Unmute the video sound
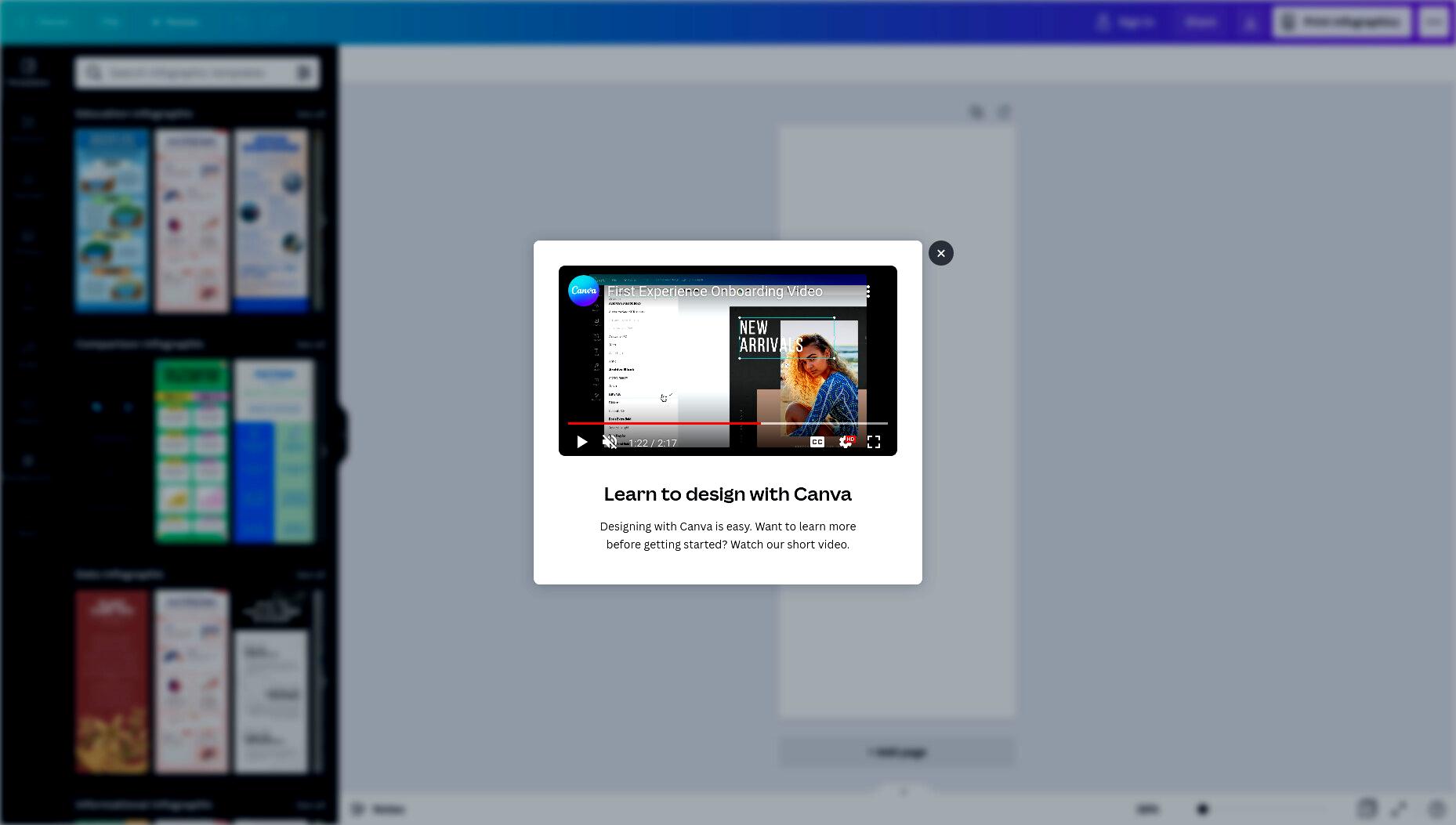 [610, 442]
